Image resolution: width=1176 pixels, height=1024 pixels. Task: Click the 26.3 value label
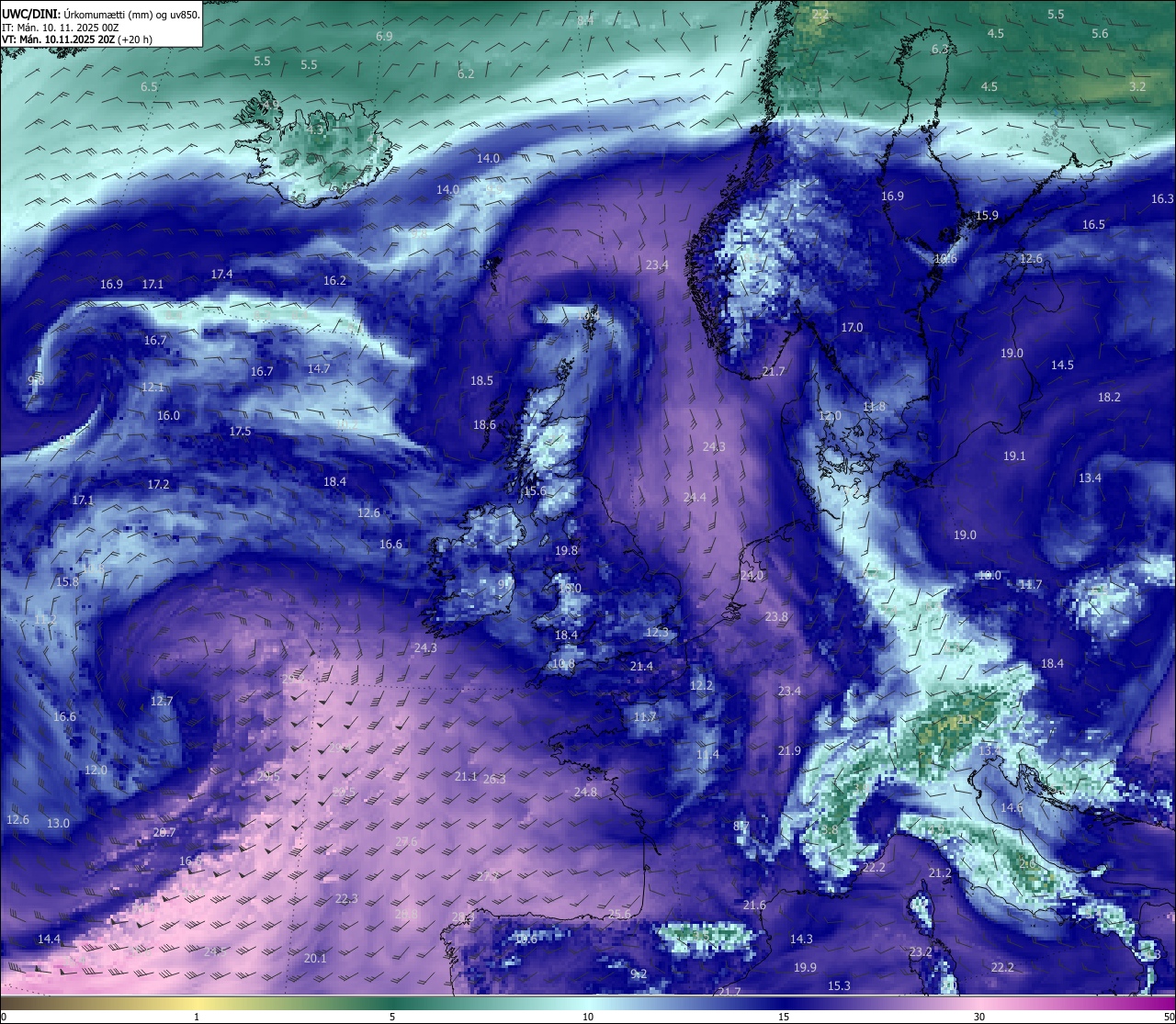pos(494,779)
